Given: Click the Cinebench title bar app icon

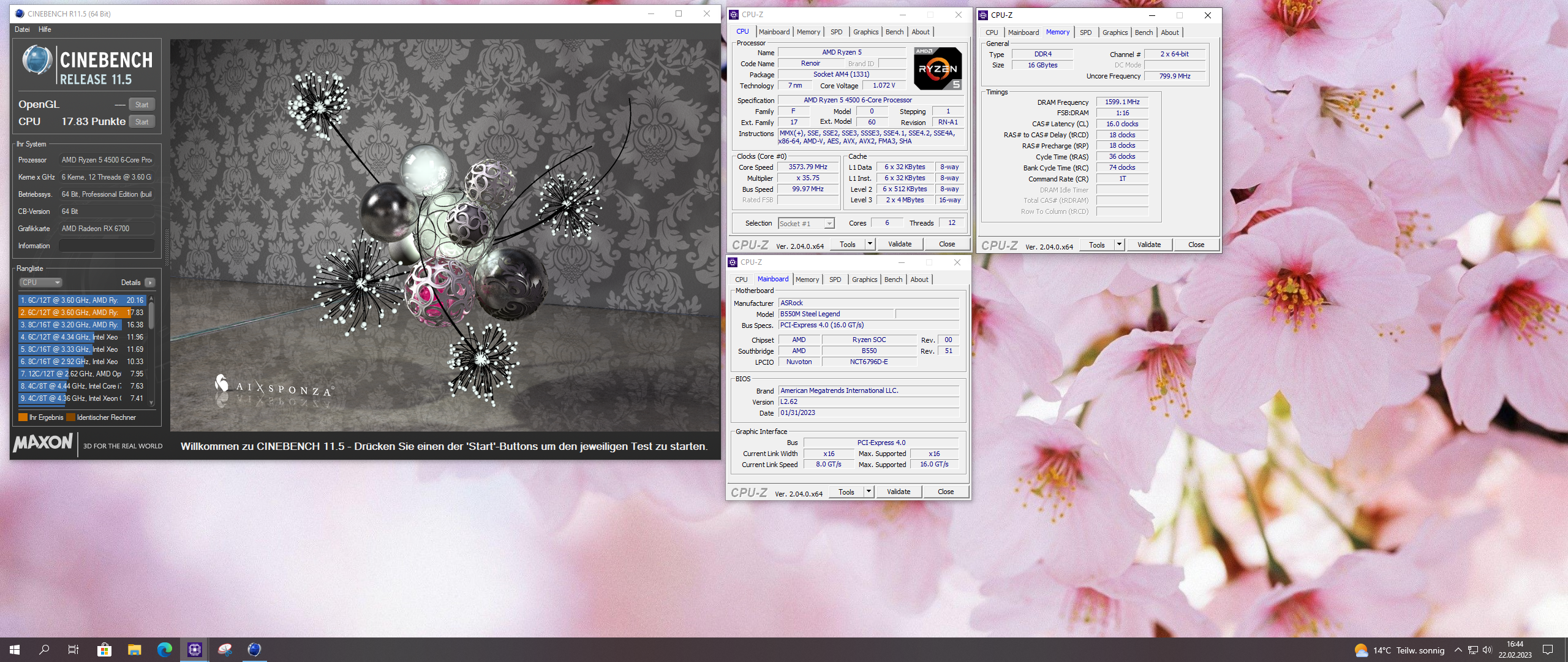Looking at the screenshot, I should [19, 13].
